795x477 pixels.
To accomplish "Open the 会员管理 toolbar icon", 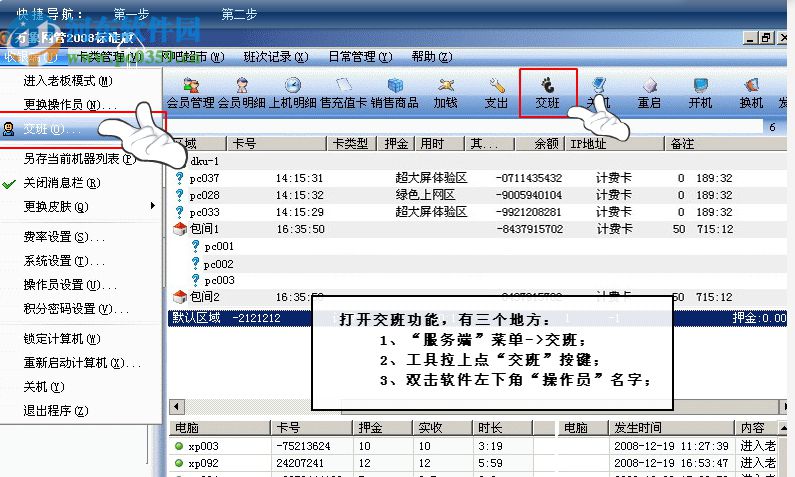I will [191, 93].
